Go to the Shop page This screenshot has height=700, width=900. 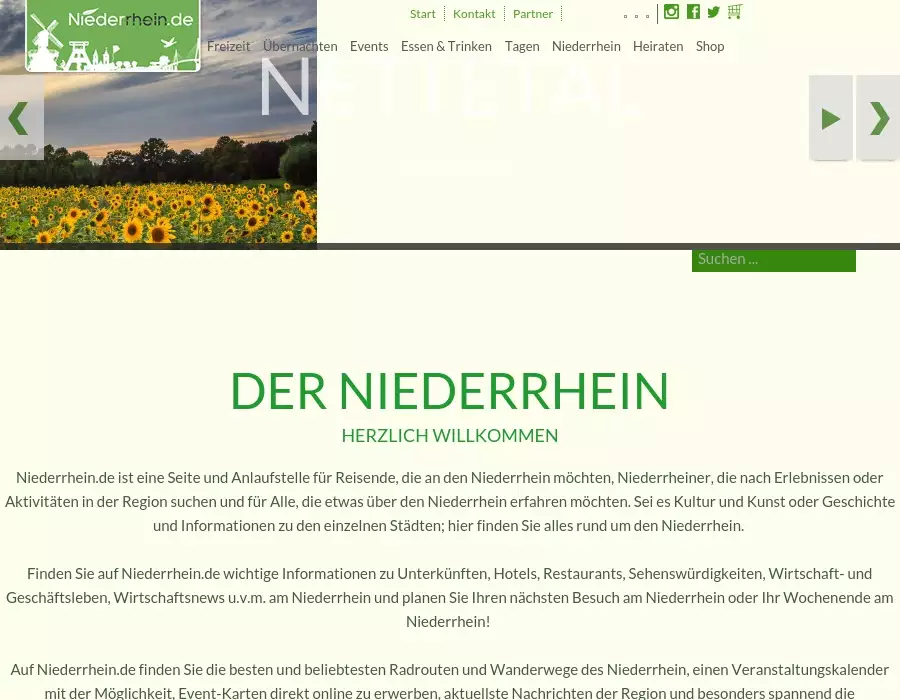710,46
